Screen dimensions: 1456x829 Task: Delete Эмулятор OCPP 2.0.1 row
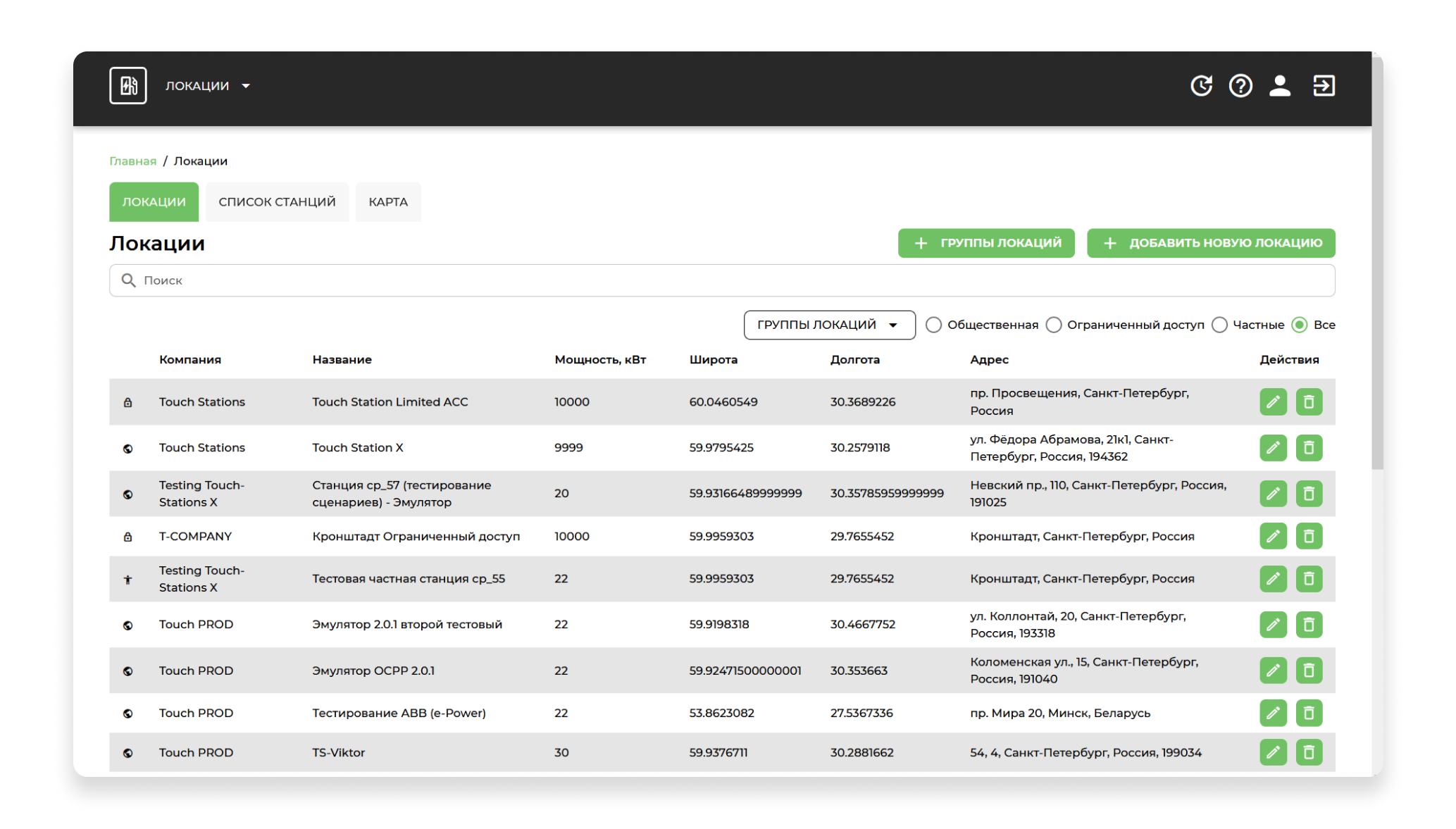click(x=1309, y=671)
